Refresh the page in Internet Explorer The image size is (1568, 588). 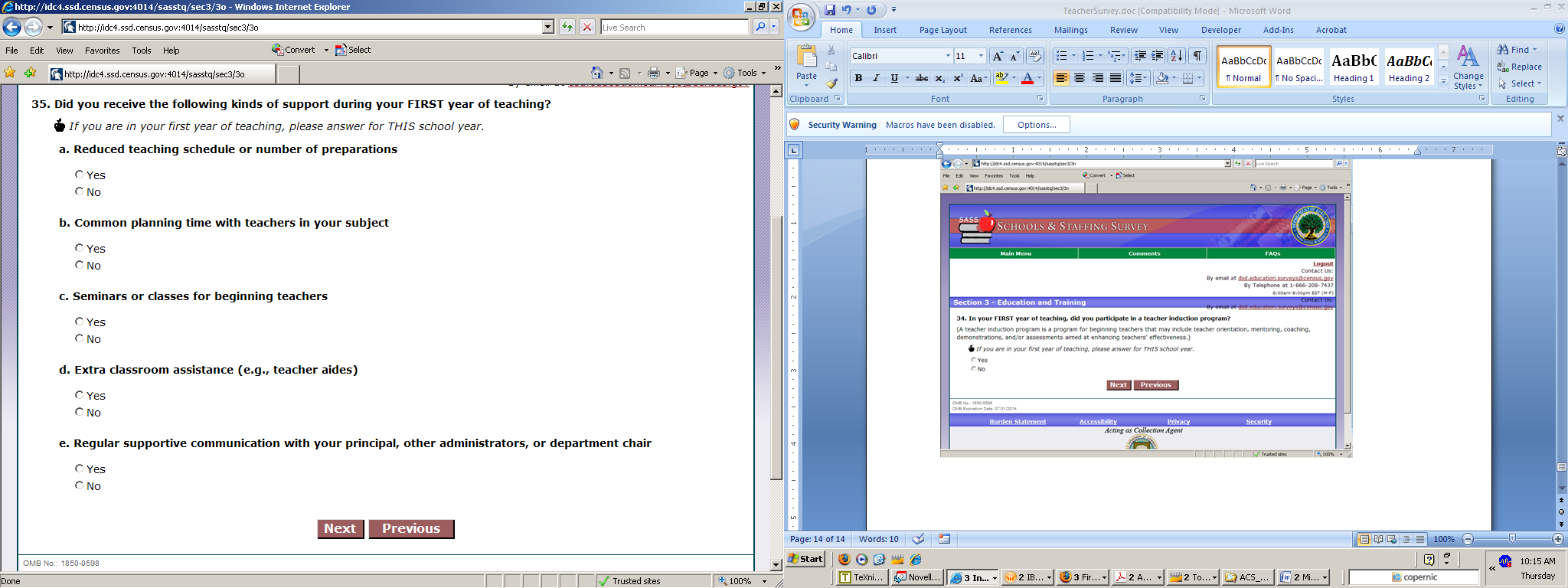(x=567, y=27)
